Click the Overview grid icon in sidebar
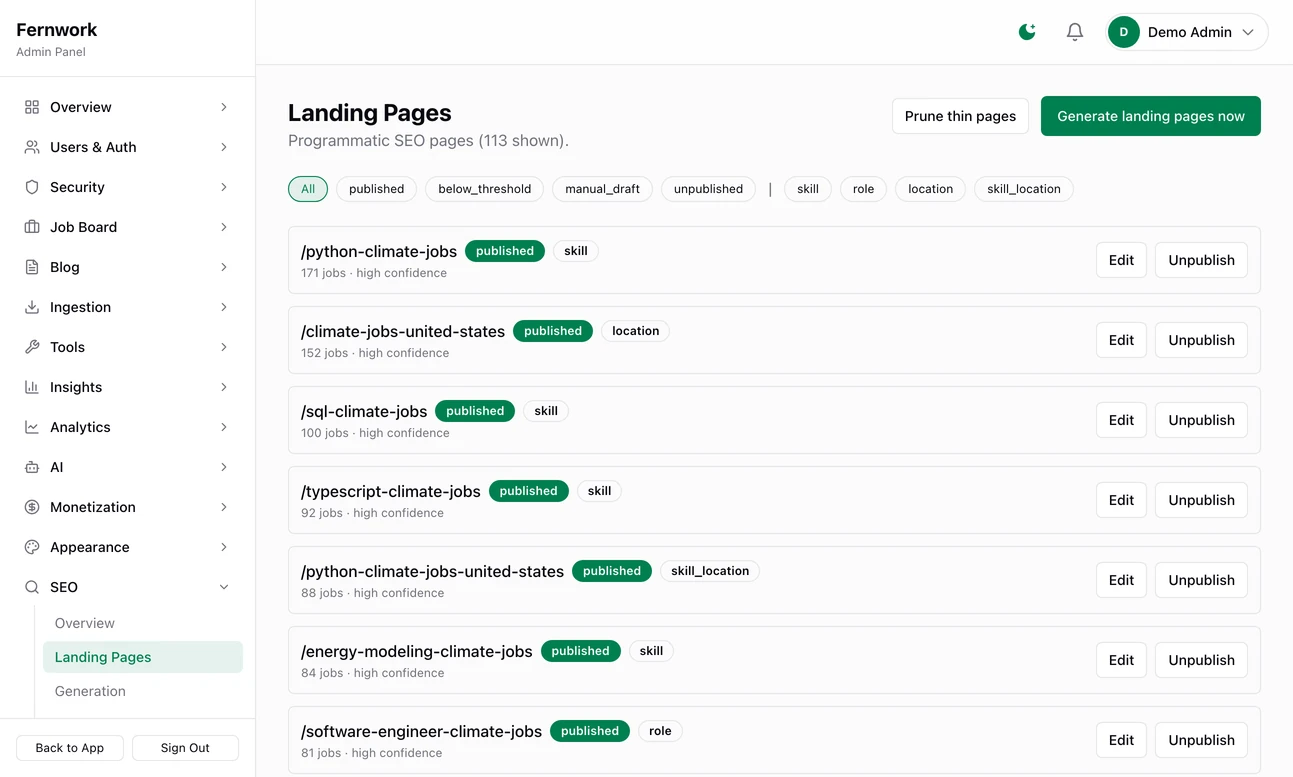Image resolution: width=1293 pixels, height=777 pixels. [32, 107]
